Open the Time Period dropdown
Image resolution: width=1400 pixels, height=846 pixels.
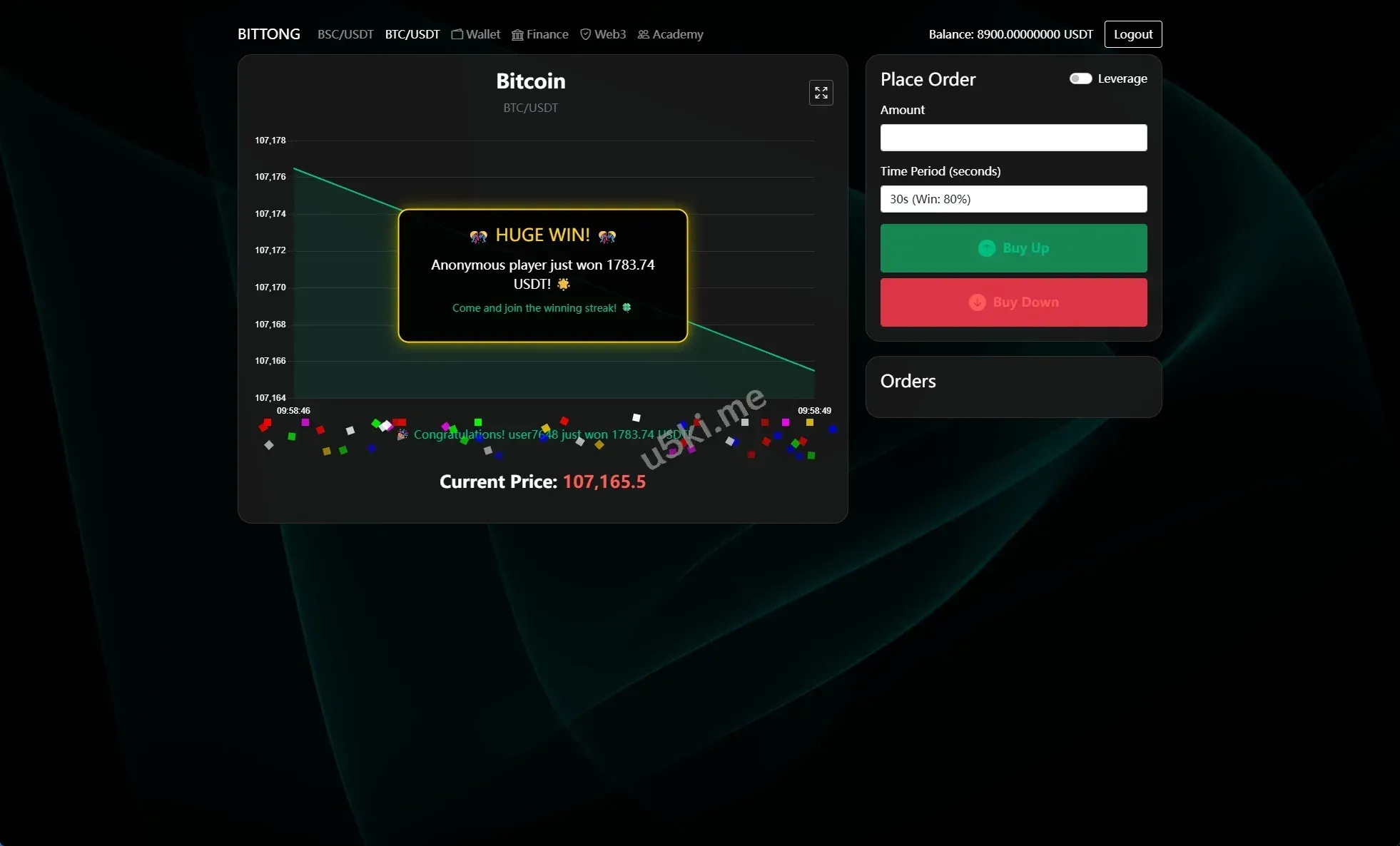[x=1013, y=199]
